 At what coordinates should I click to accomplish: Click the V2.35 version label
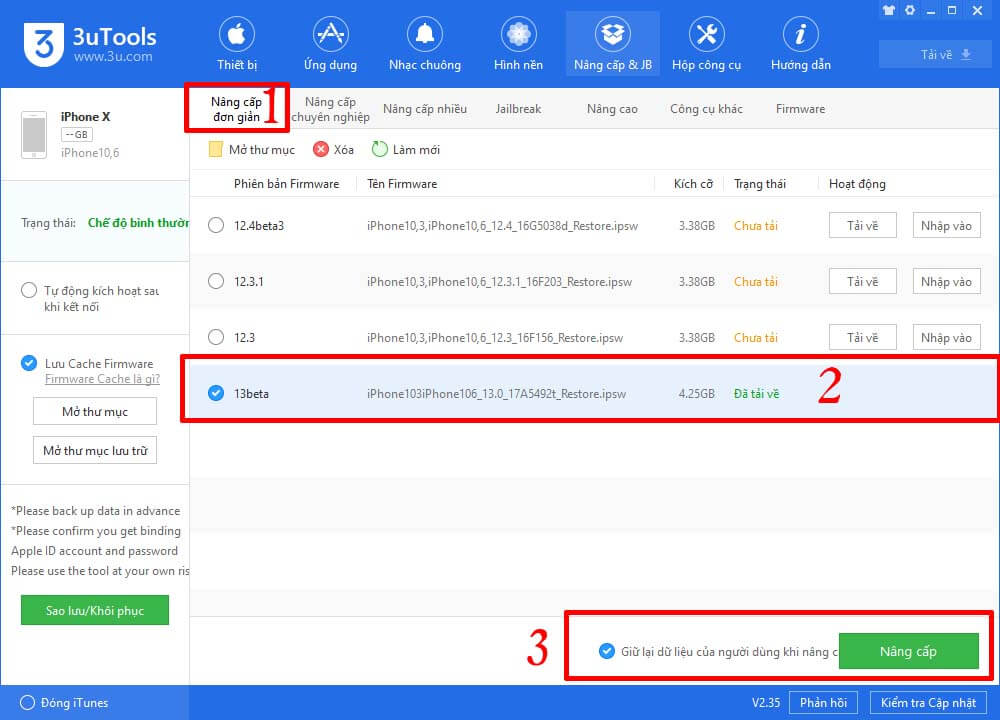click(765, 702)
